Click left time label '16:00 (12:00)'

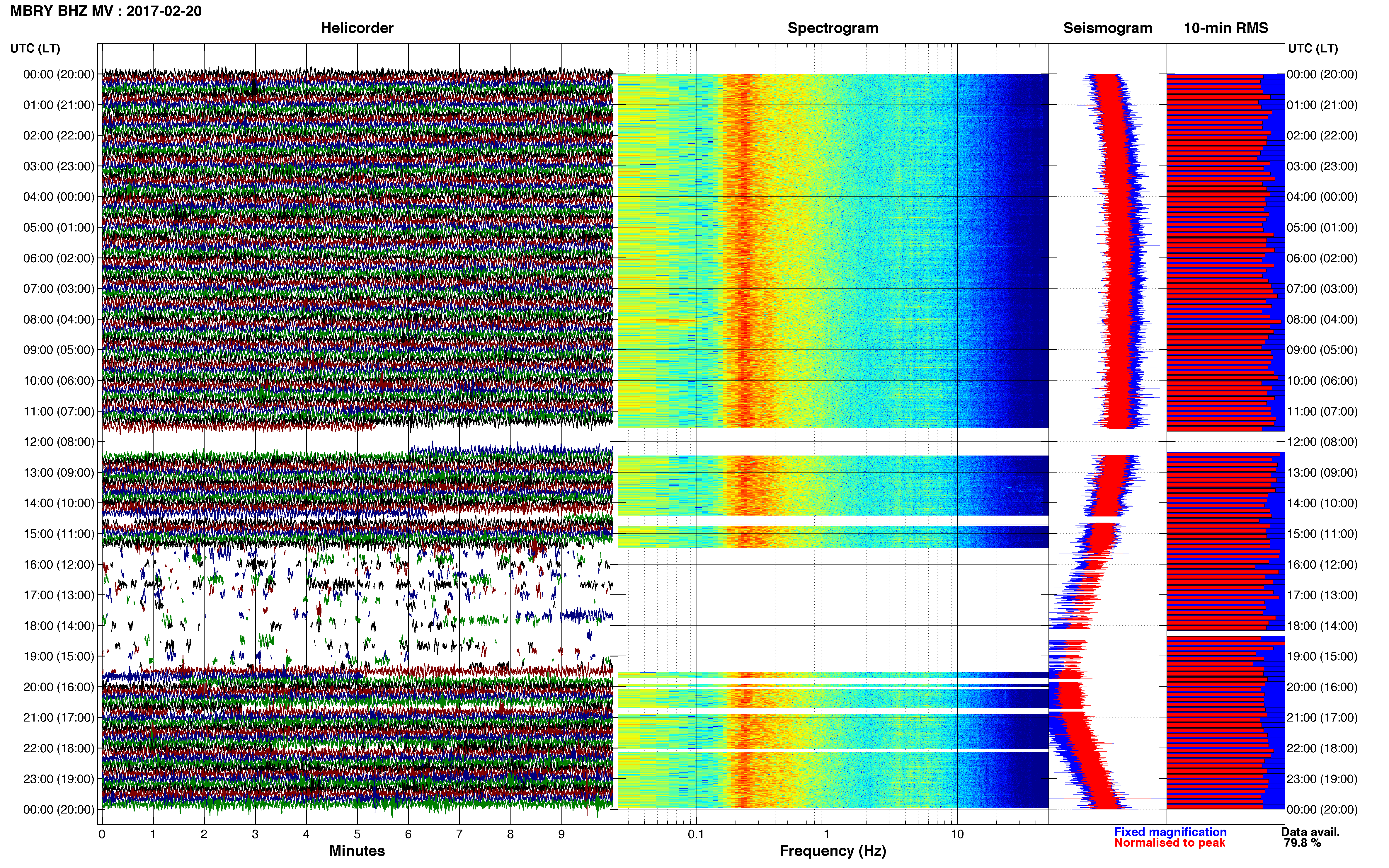59,564
